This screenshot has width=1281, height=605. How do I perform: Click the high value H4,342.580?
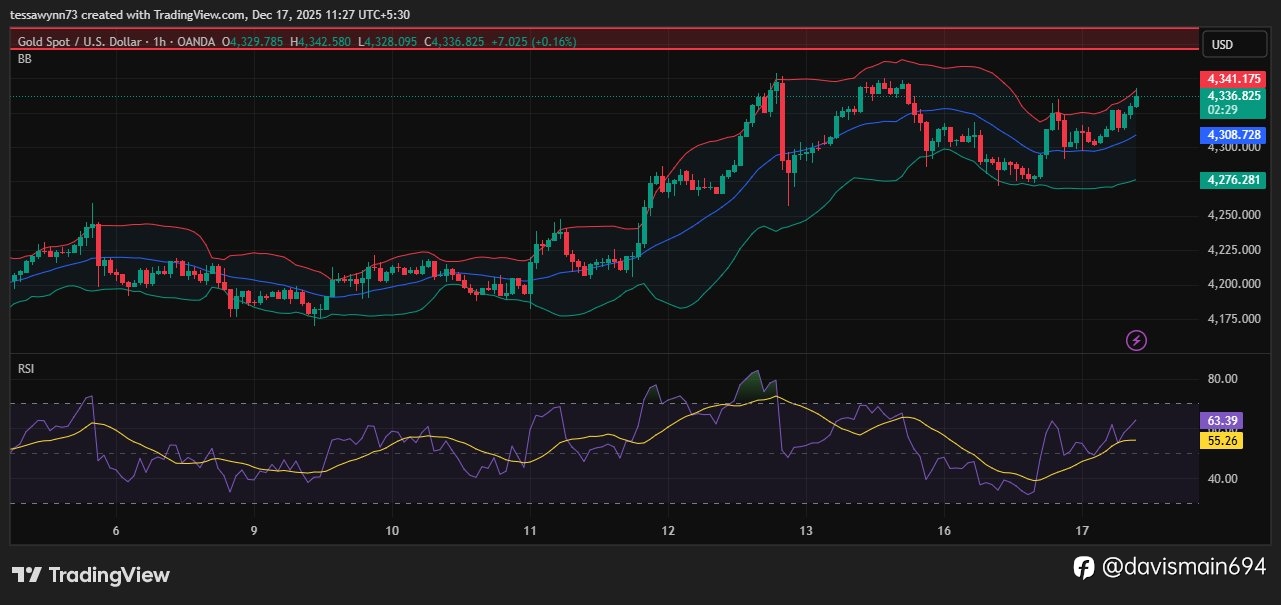click(x=321, y=41)
